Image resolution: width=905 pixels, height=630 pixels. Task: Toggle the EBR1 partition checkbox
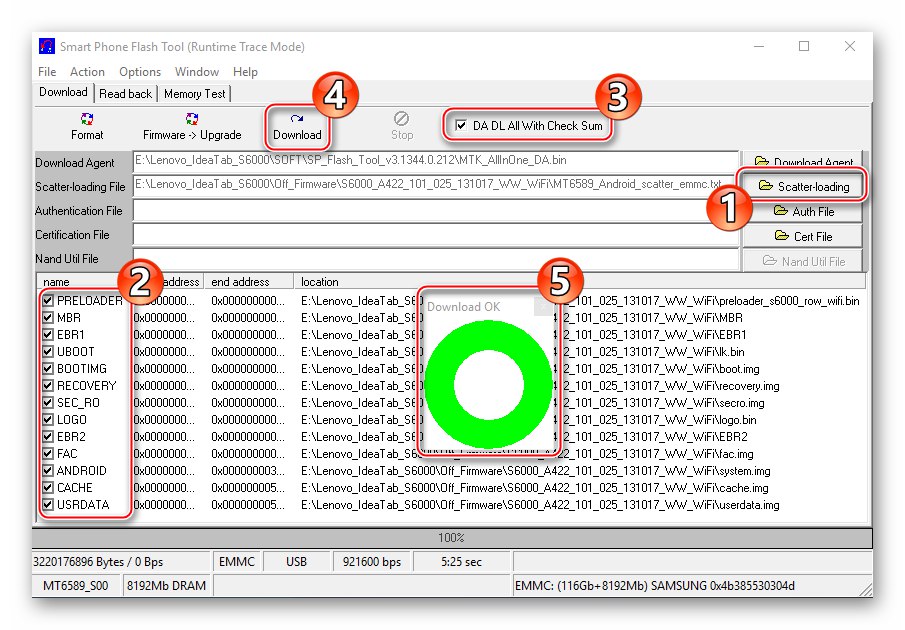(48, 335)
